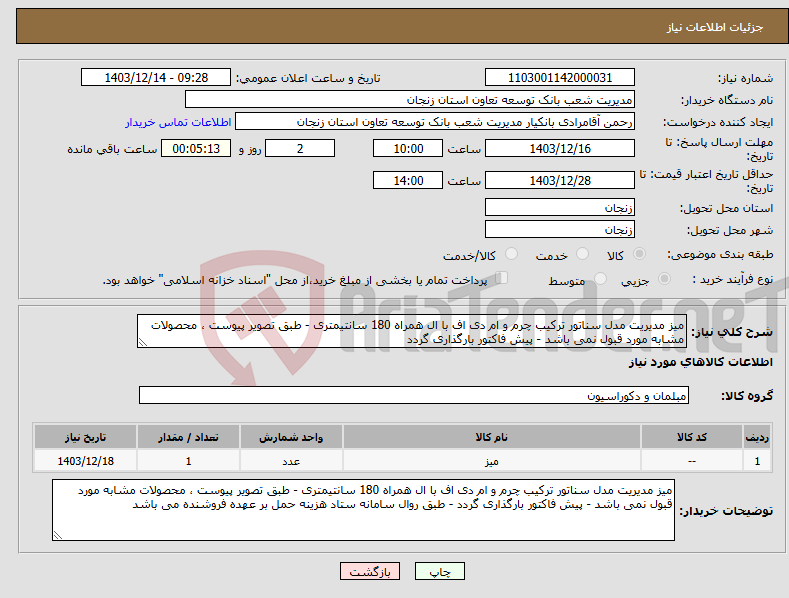Viewport: 789px width, 598px height.
Task: Click the remaining days field showing 2
Action: [x=300, y=148]
